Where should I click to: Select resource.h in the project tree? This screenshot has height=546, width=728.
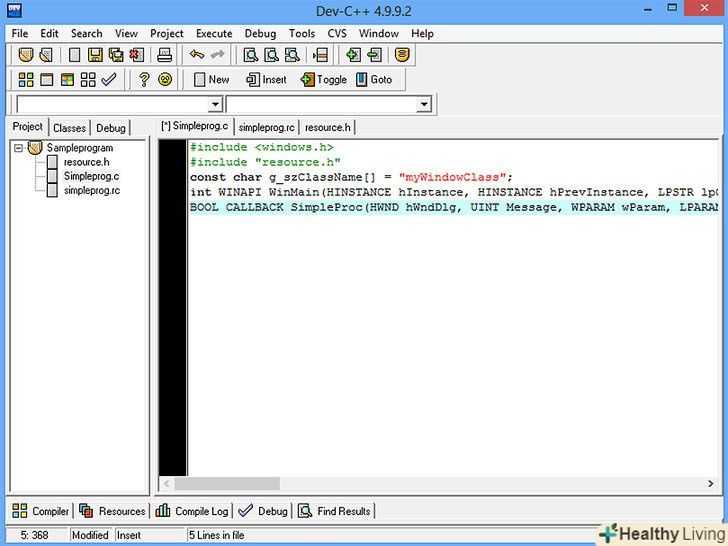tap(86, 162)
